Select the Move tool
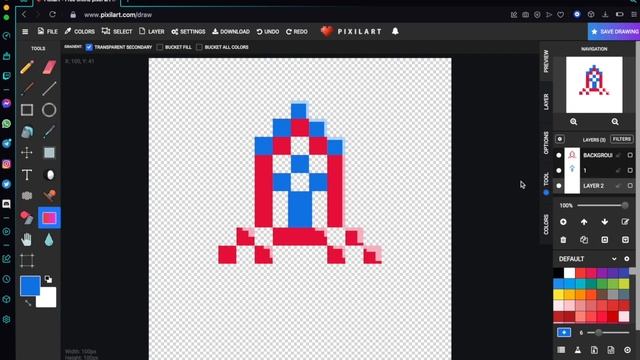 (27, 153)
